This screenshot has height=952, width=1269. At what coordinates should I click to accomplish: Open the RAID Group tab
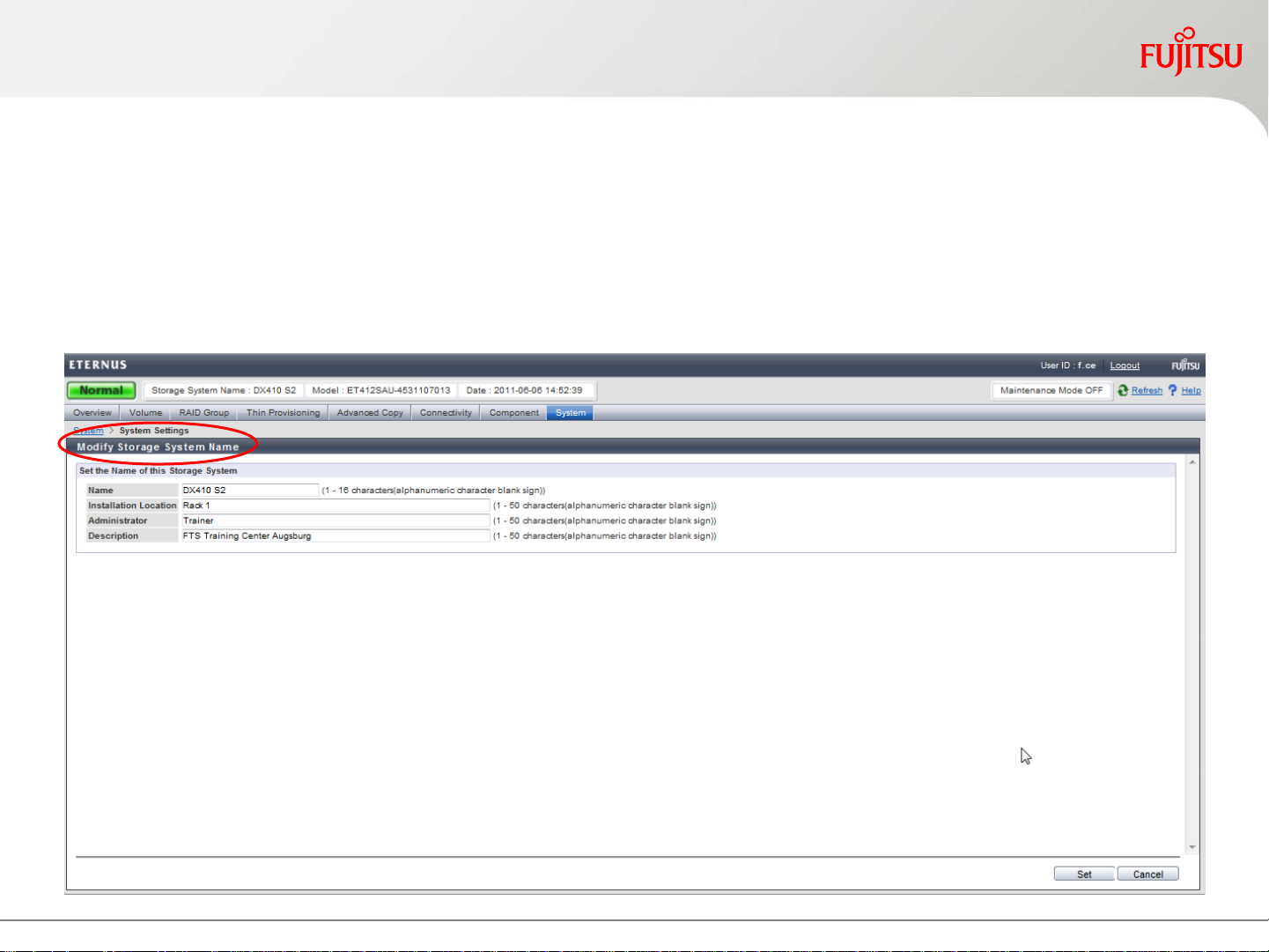click(x=203, y=413)
